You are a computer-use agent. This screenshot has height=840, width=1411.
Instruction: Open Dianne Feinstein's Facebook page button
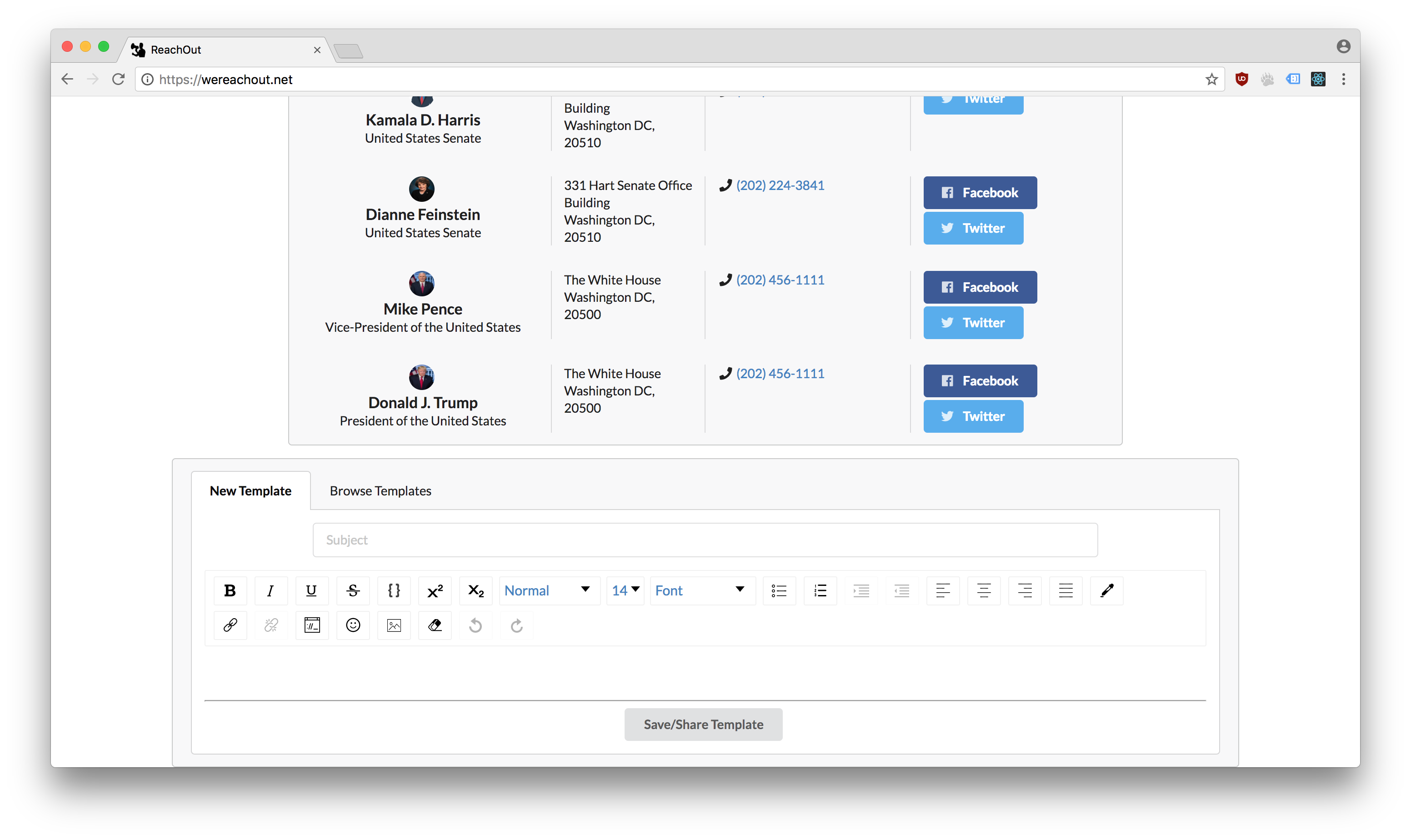click(x=980, y=192)
